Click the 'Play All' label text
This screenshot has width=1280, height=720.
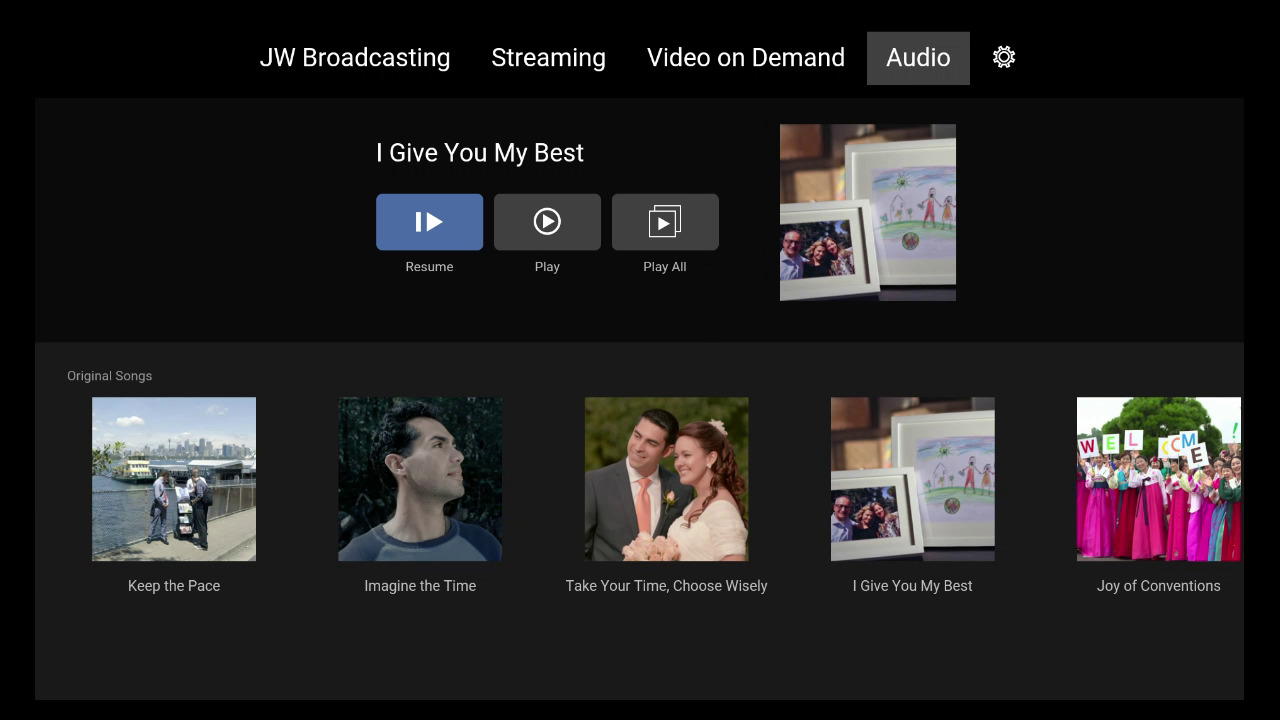[x=665, y=267]
